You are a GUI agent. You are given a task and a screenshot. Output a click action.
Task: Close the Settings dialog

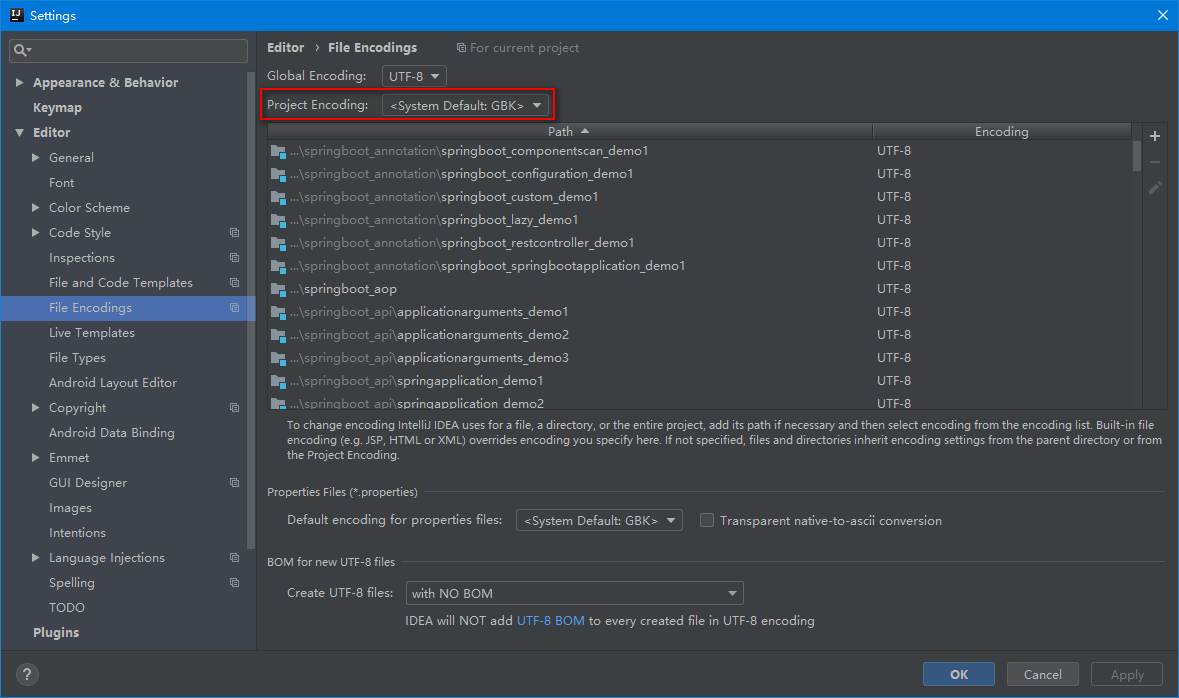pos(1162,15)
